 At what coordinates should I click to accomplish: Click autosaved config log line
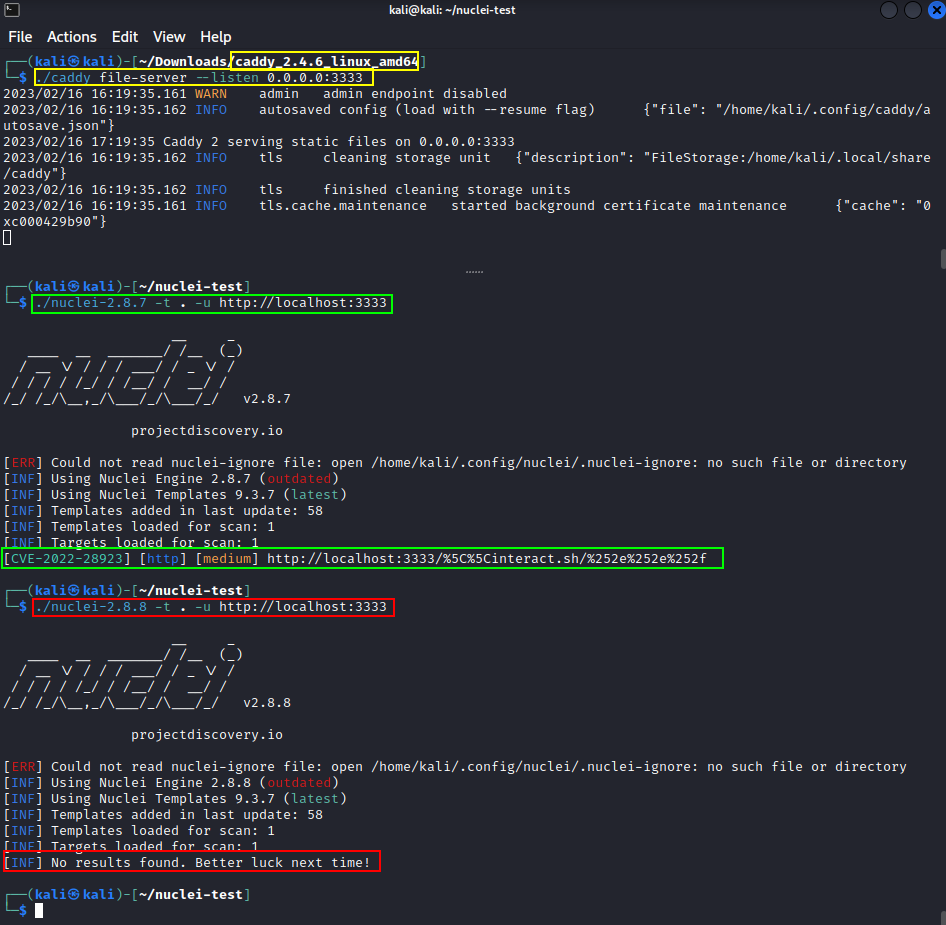(467, 118)
